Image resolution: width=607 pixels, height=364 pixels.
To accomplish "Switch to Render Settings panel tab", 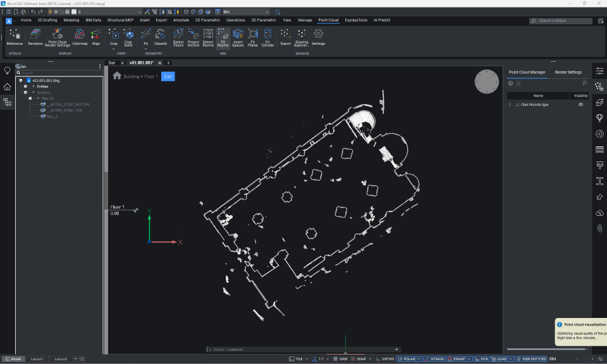I will click(x=568, y=72).
